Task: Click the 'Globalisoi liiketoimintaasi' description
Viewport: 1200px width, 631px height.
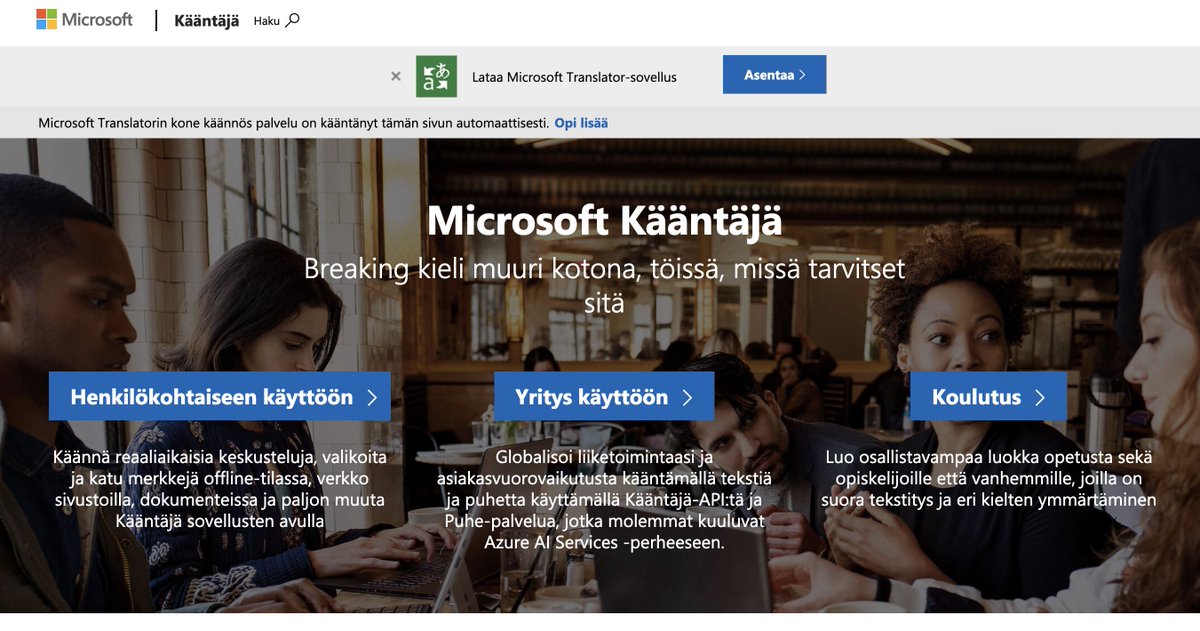Action: 604,500
